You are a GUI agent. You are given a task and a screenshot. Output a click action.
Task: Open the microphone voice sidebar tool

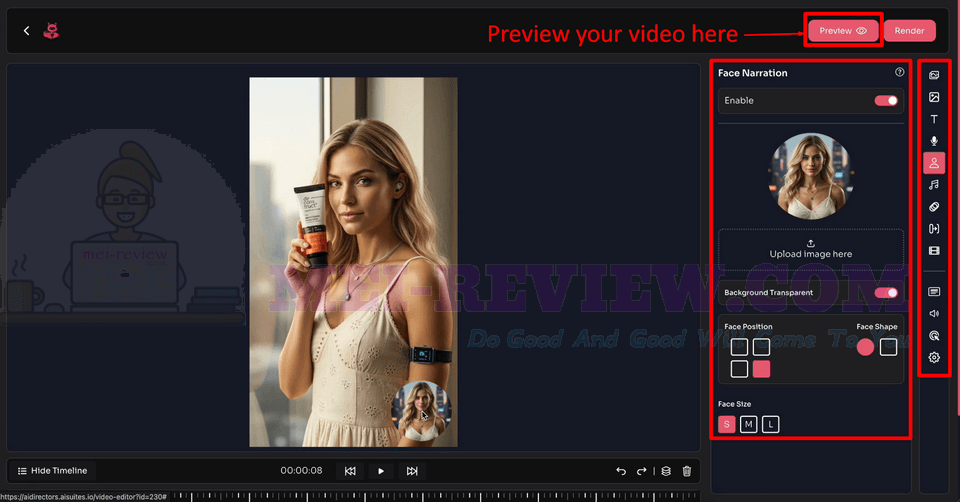(934, 141)
